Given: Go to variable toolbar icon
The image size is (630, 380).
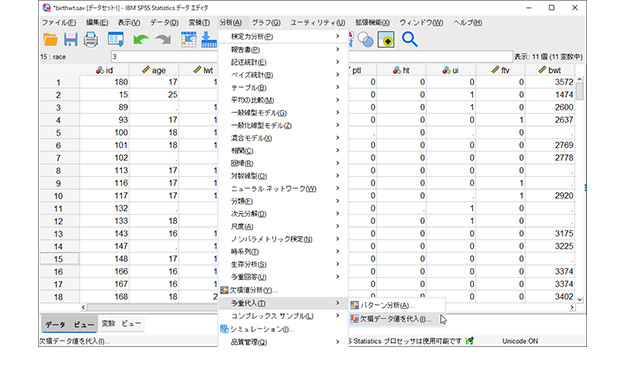Looking at the screenshot, I should [x=209, y=39].
